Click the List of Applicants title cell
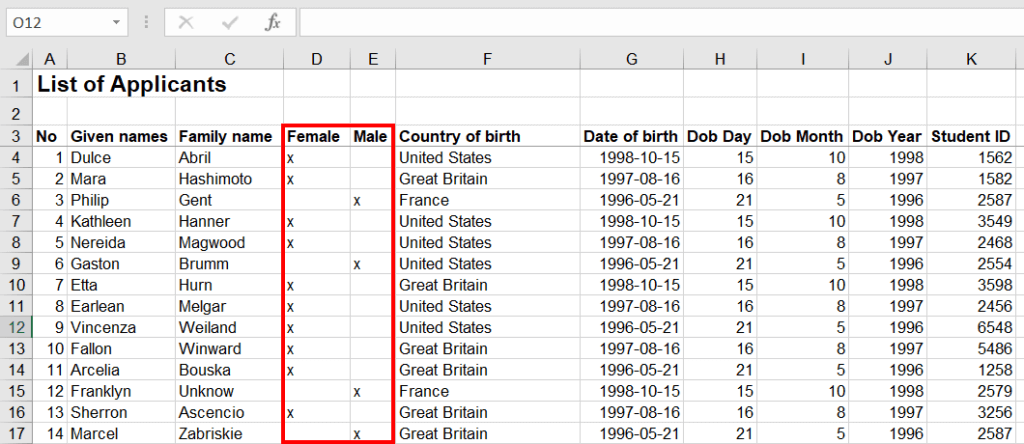Viewport: 1024px width, 444px height. click(131, 85)
